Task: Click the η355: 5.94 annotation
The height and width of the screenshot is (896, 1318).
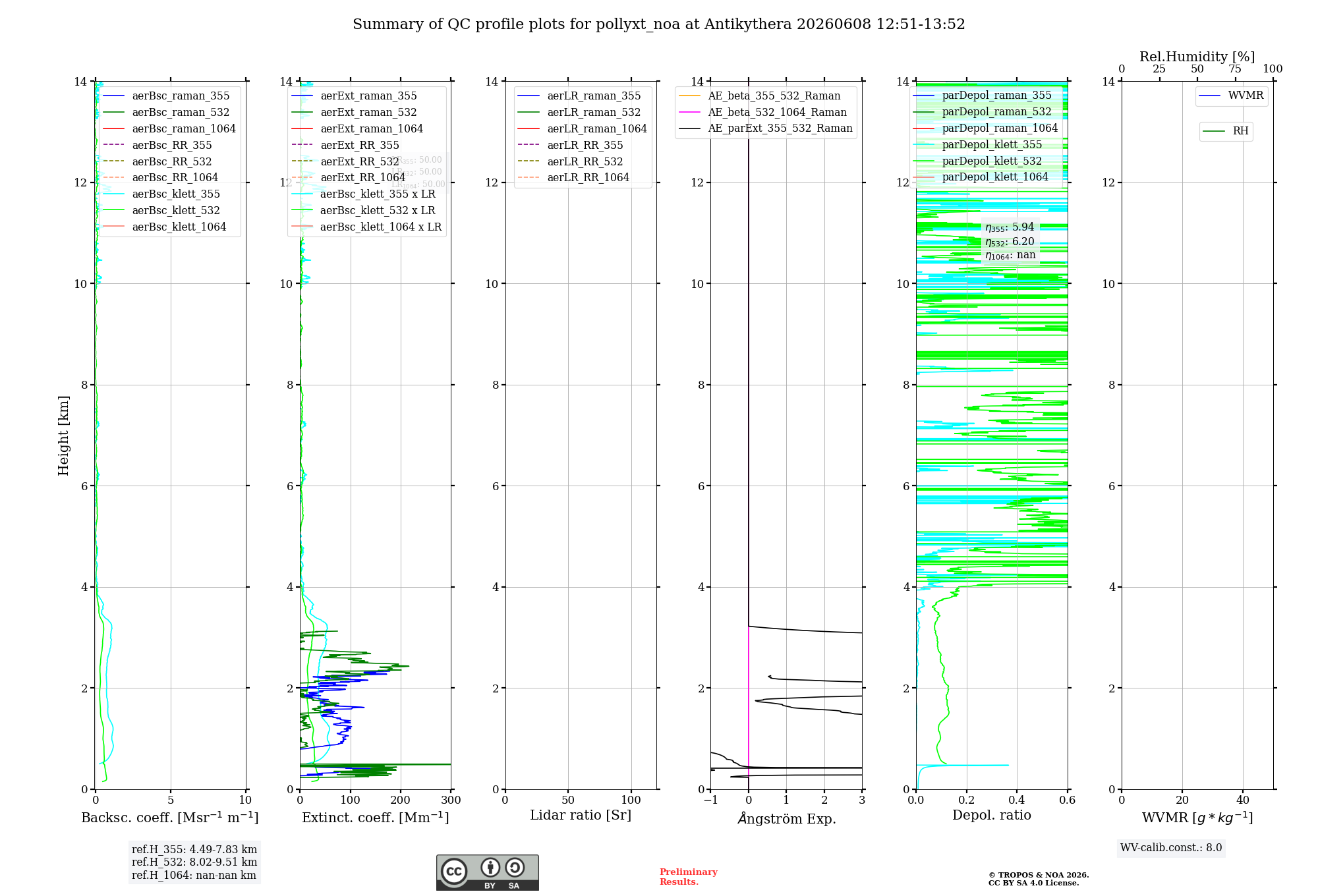Action: (x=1010, y=227)
